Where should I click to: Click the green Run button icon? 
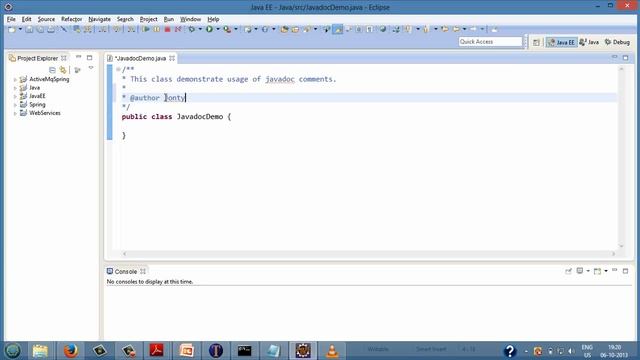coord(209,29)
